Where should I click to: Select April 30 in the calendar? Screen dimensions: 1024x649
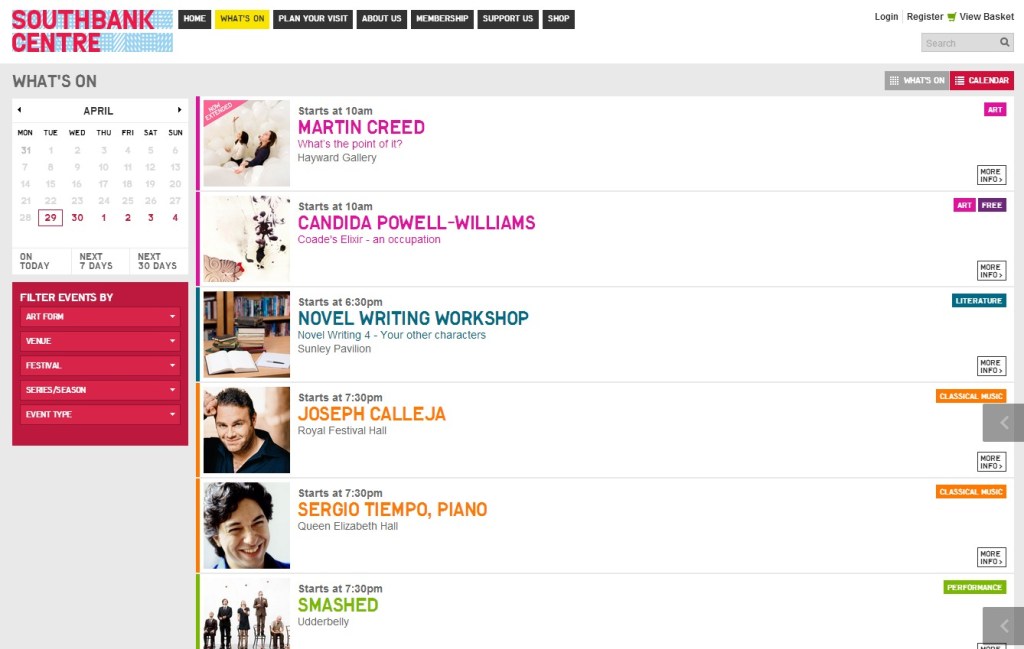tap(77, 218)
